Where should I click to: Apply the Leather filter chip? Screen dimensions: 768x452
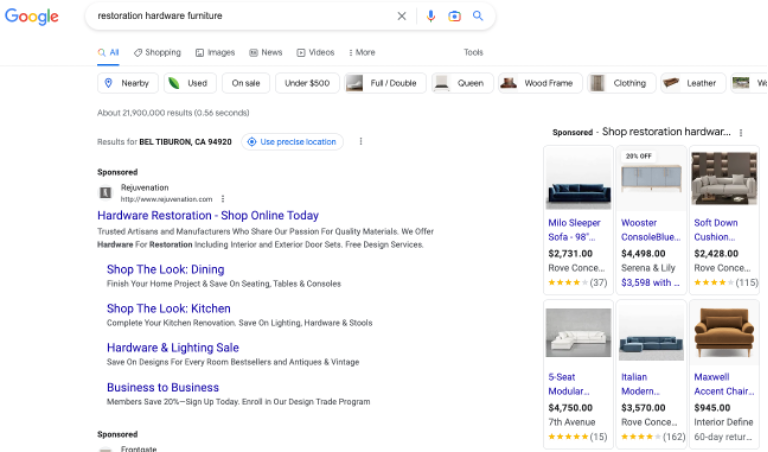(693, 83)
